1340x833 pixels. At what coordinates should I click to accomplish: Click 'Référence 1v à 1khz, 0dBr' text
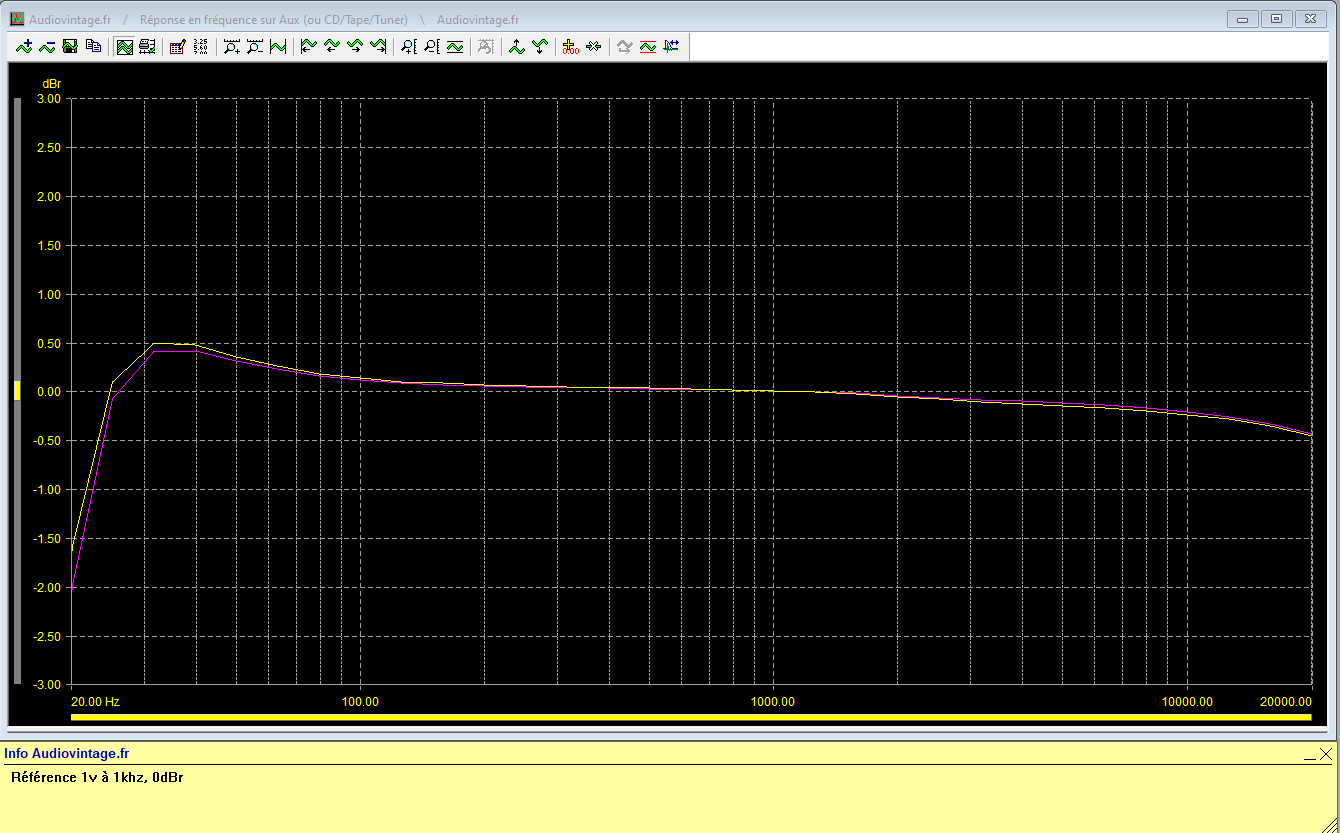coord(97,777)
